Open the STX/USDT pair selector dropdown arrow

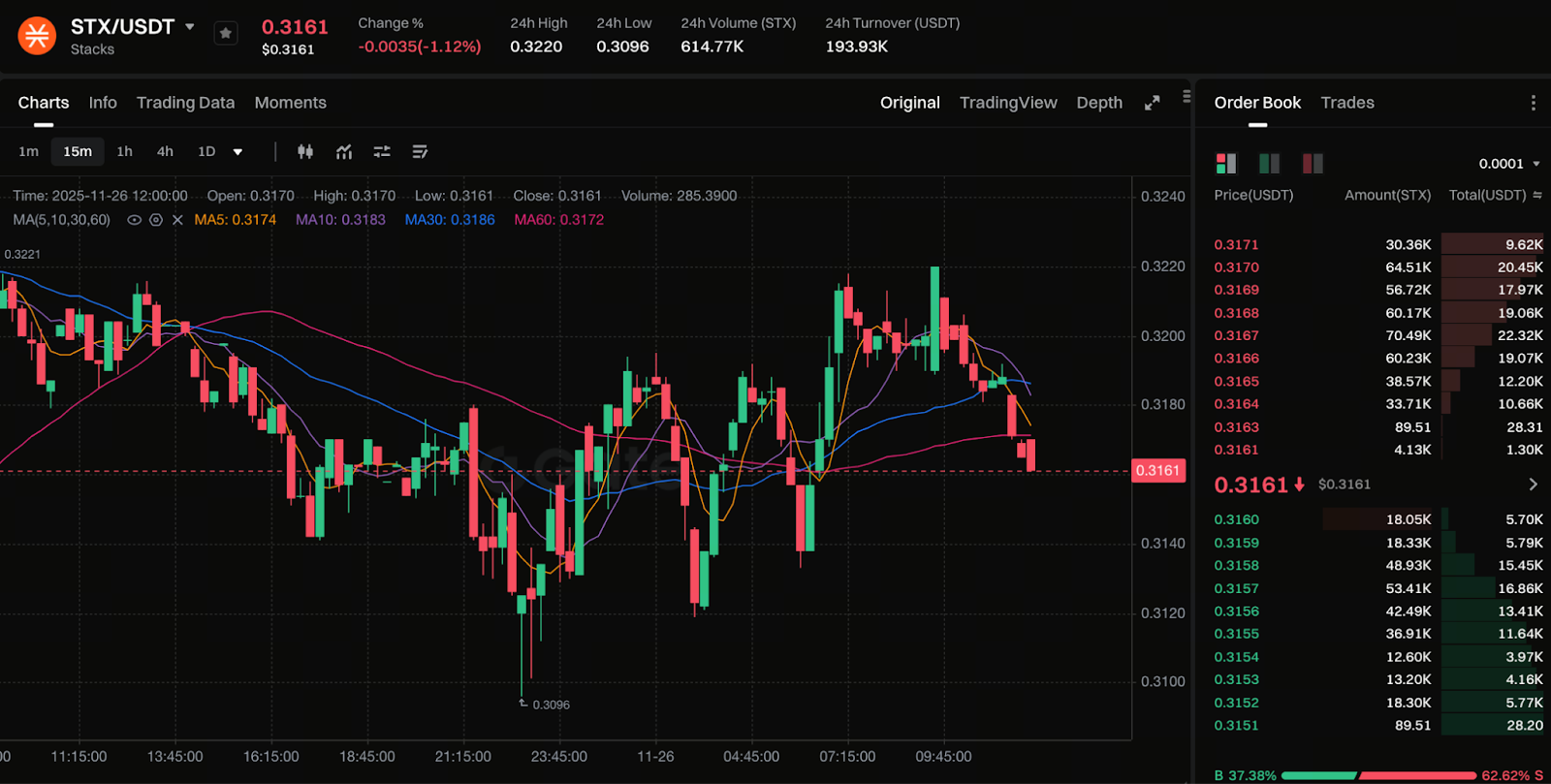190,26
